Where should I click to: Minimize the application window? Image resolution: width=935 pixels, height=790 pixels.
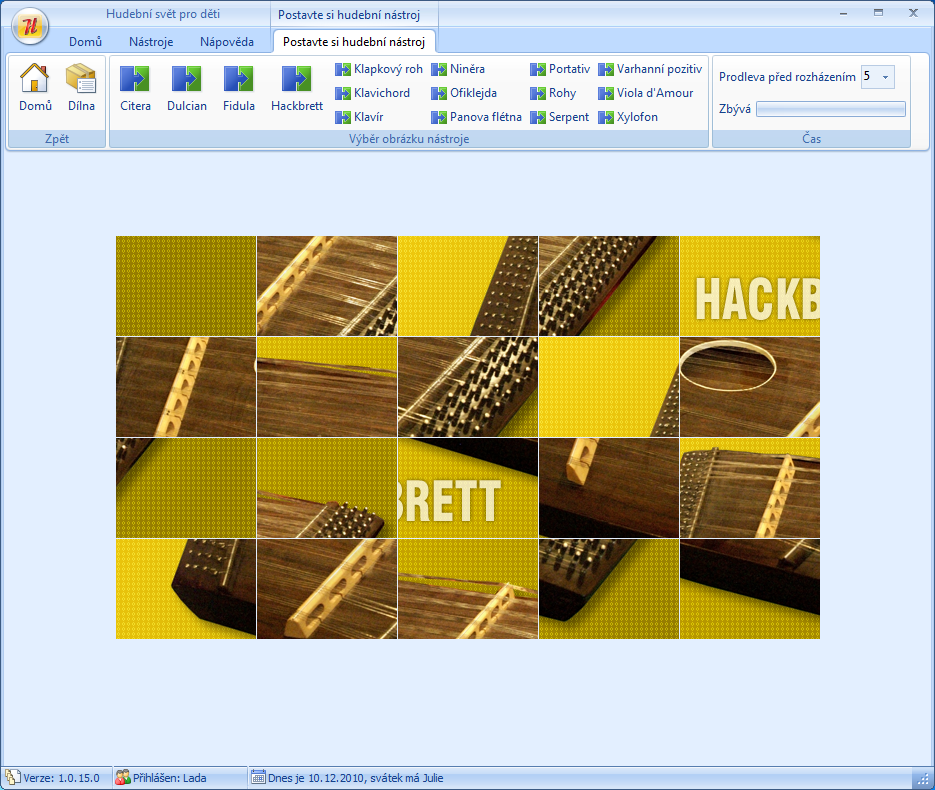pos(843,13)
